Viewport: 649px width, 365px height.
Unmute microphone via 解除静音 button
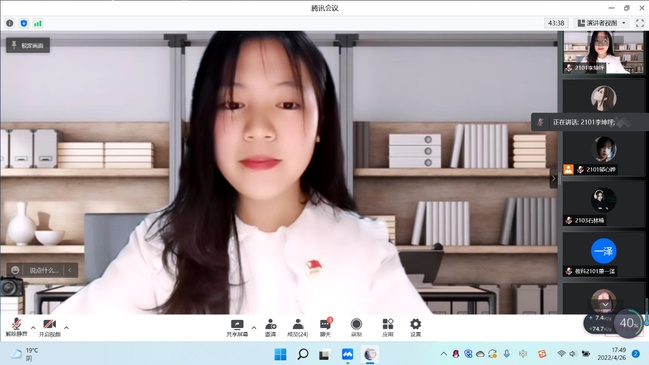click(x=17, y=328)
